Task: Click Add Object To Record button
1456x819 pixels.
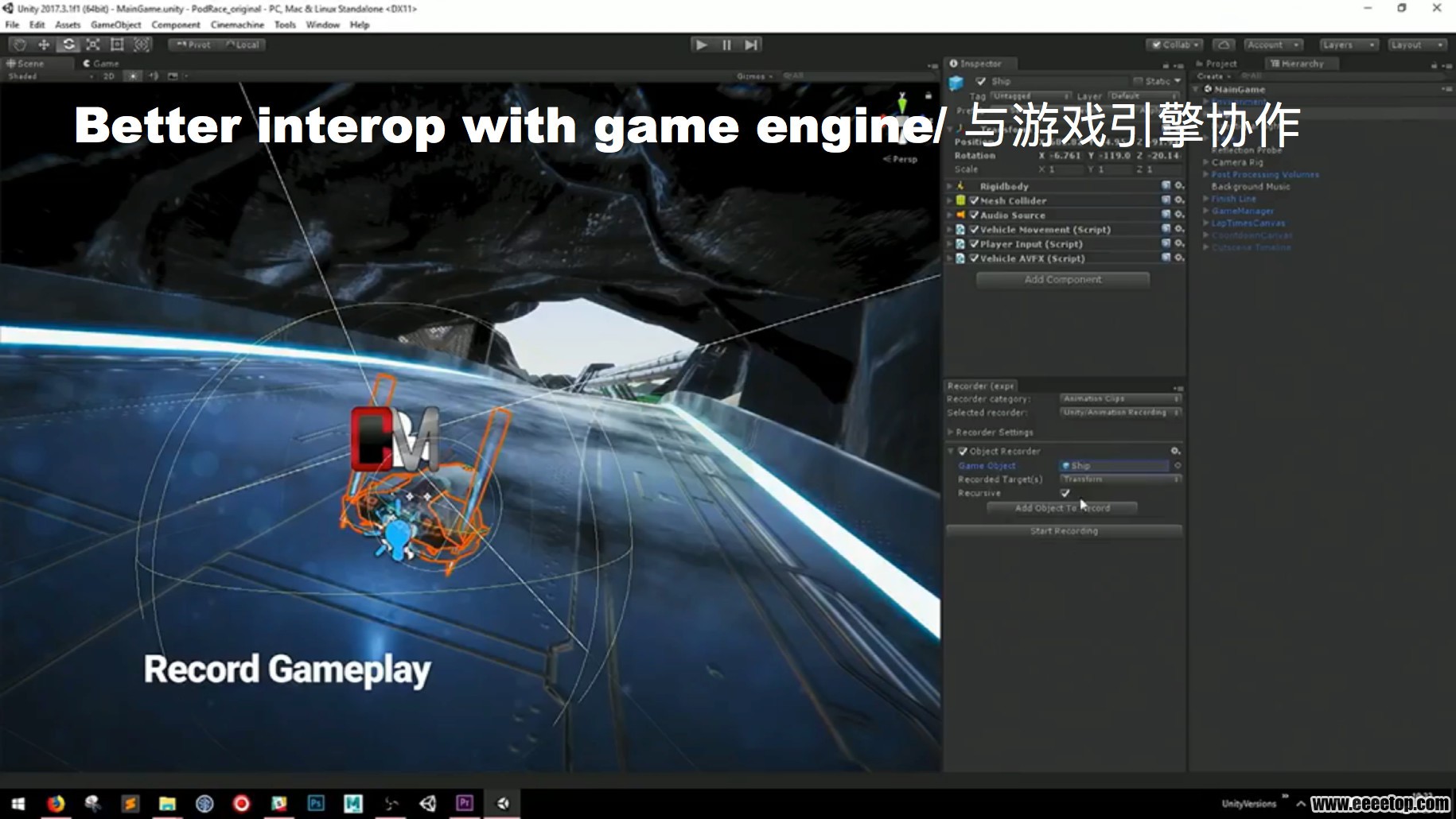Action: tap(1062, 508)
